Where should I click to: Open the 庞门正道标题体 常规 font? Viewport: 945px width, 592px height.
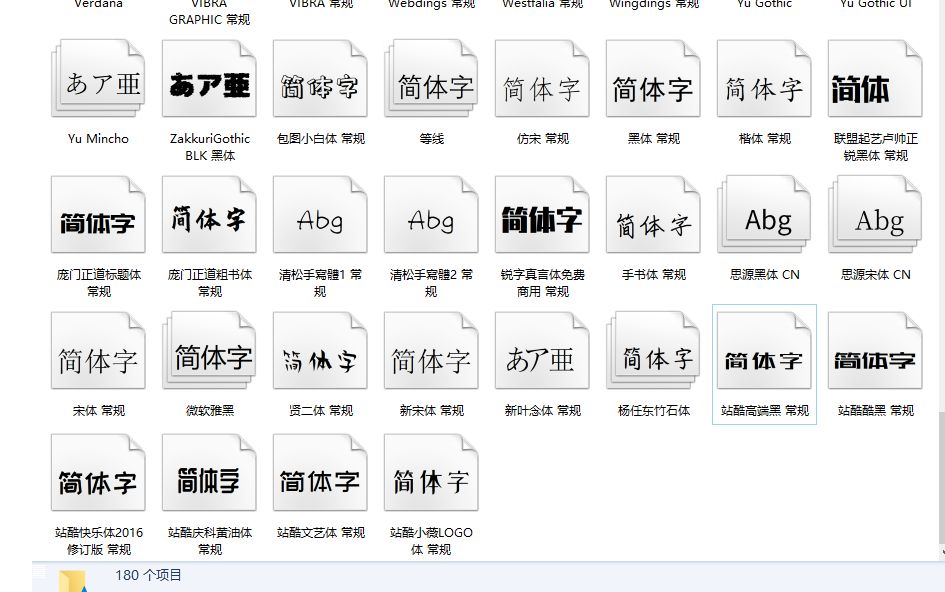[97, 214]
